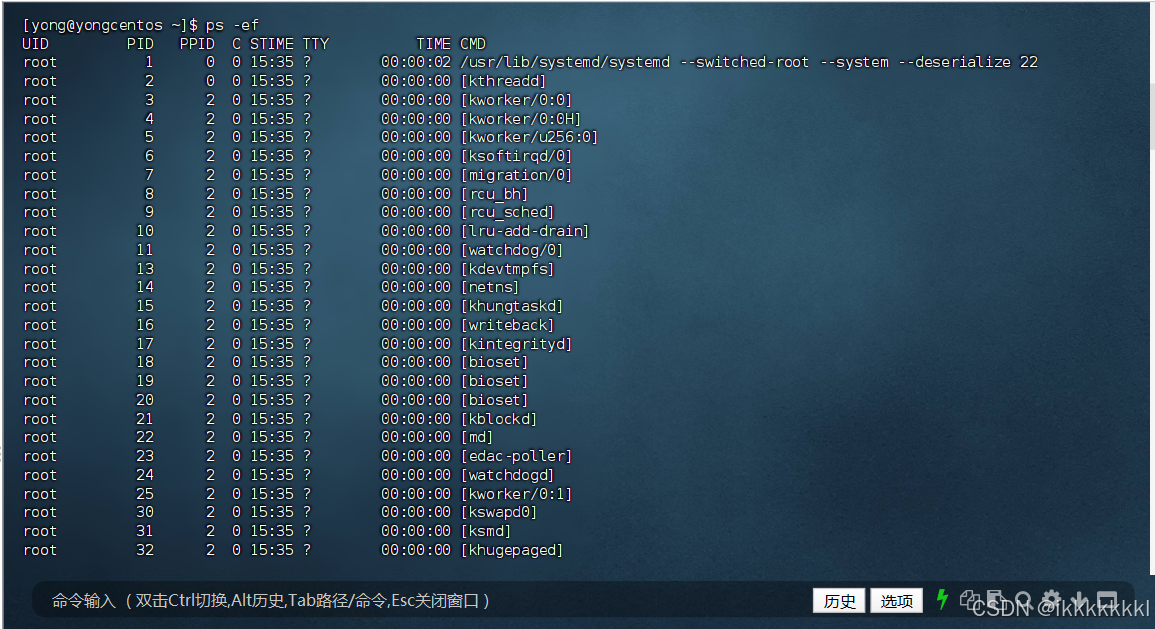Select the [khugepaged] process name
Screen dimensions: 1155x629
(512, 550)
